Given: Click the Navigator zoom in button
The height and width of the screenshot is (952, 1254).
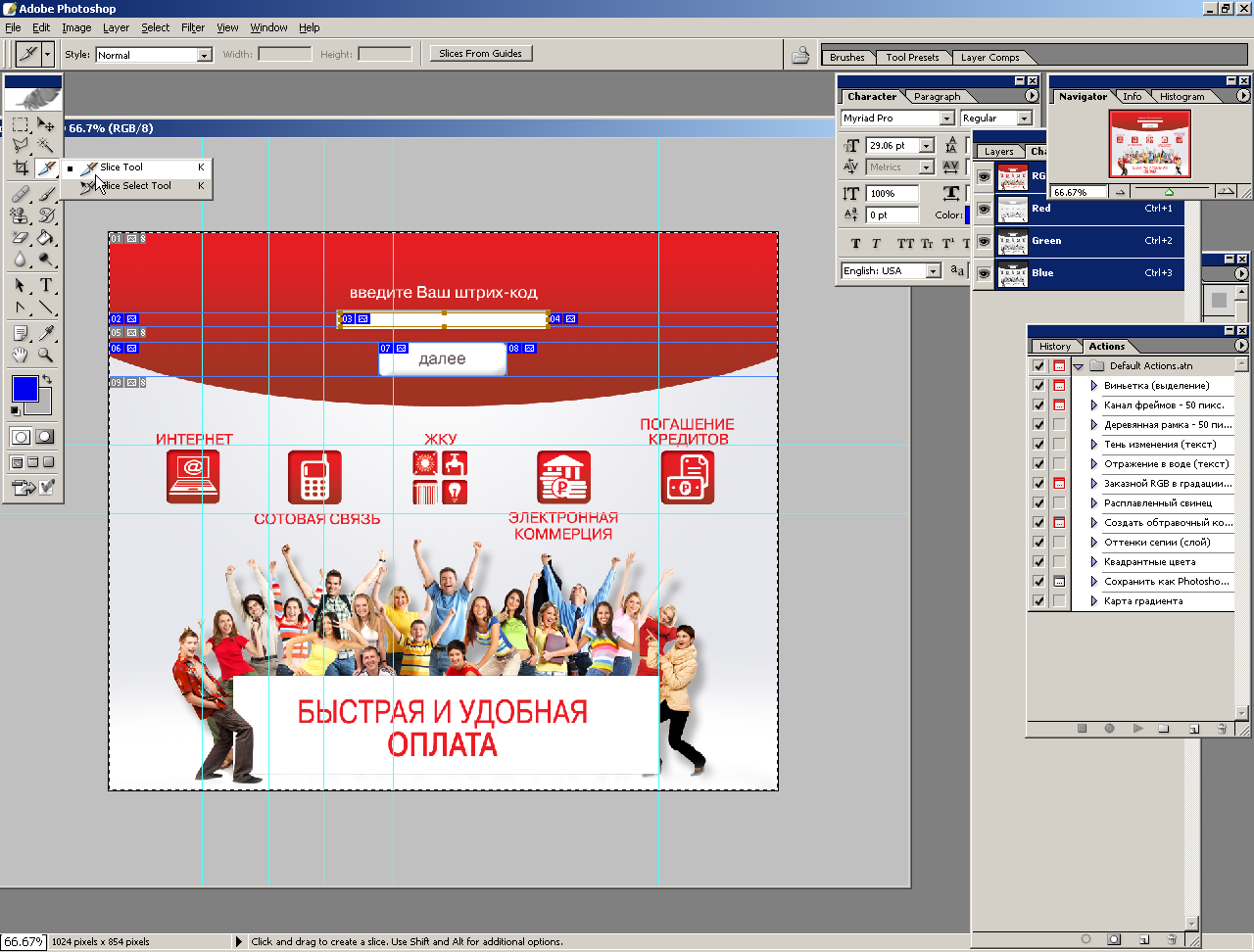Looking at the screenshot, I should click(x=1225, y=192).
